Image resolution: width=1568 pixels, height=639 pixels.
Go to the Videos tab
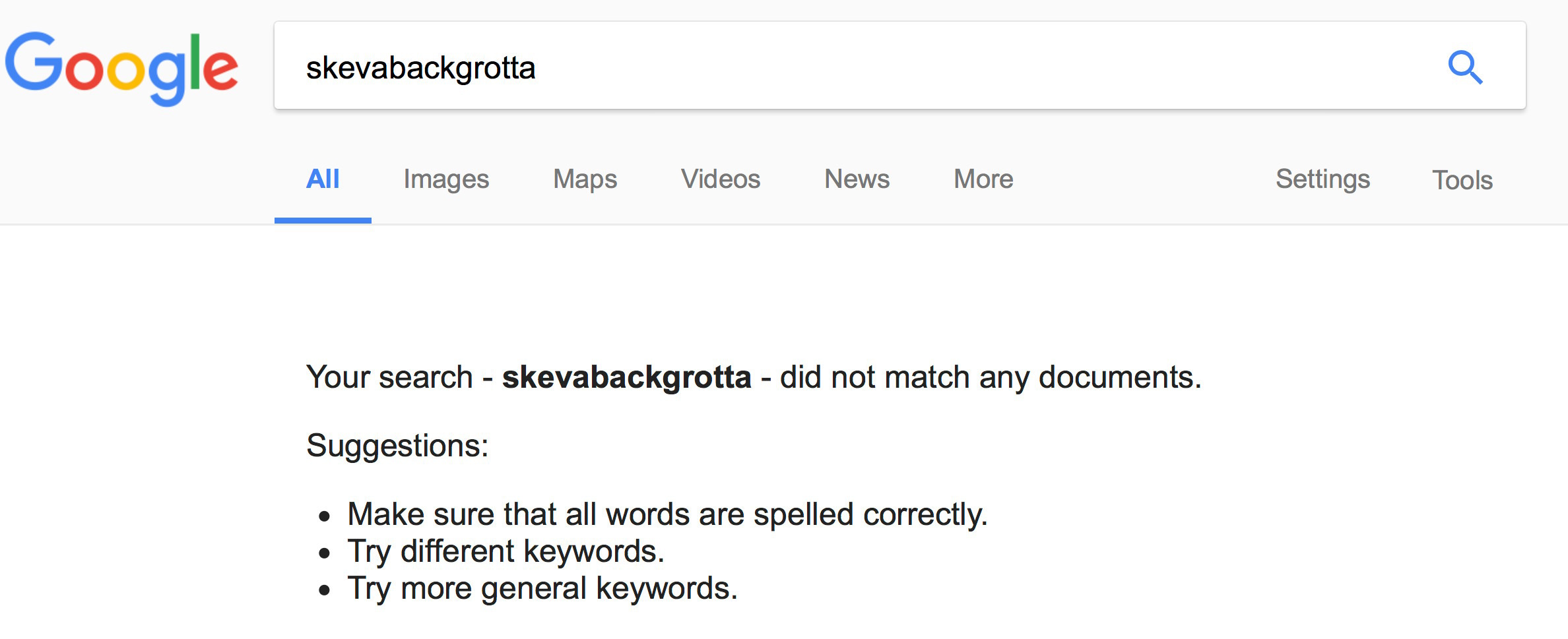(x=721, y=179)
